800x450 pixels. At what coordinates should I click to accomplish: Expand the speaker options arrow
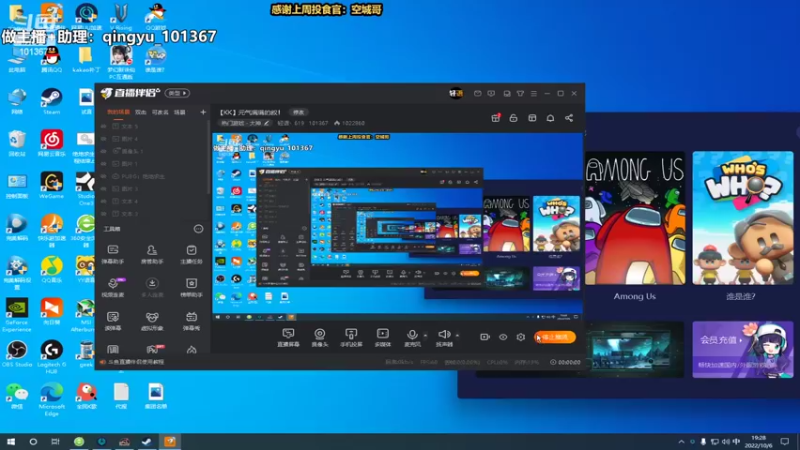point(457,335)
